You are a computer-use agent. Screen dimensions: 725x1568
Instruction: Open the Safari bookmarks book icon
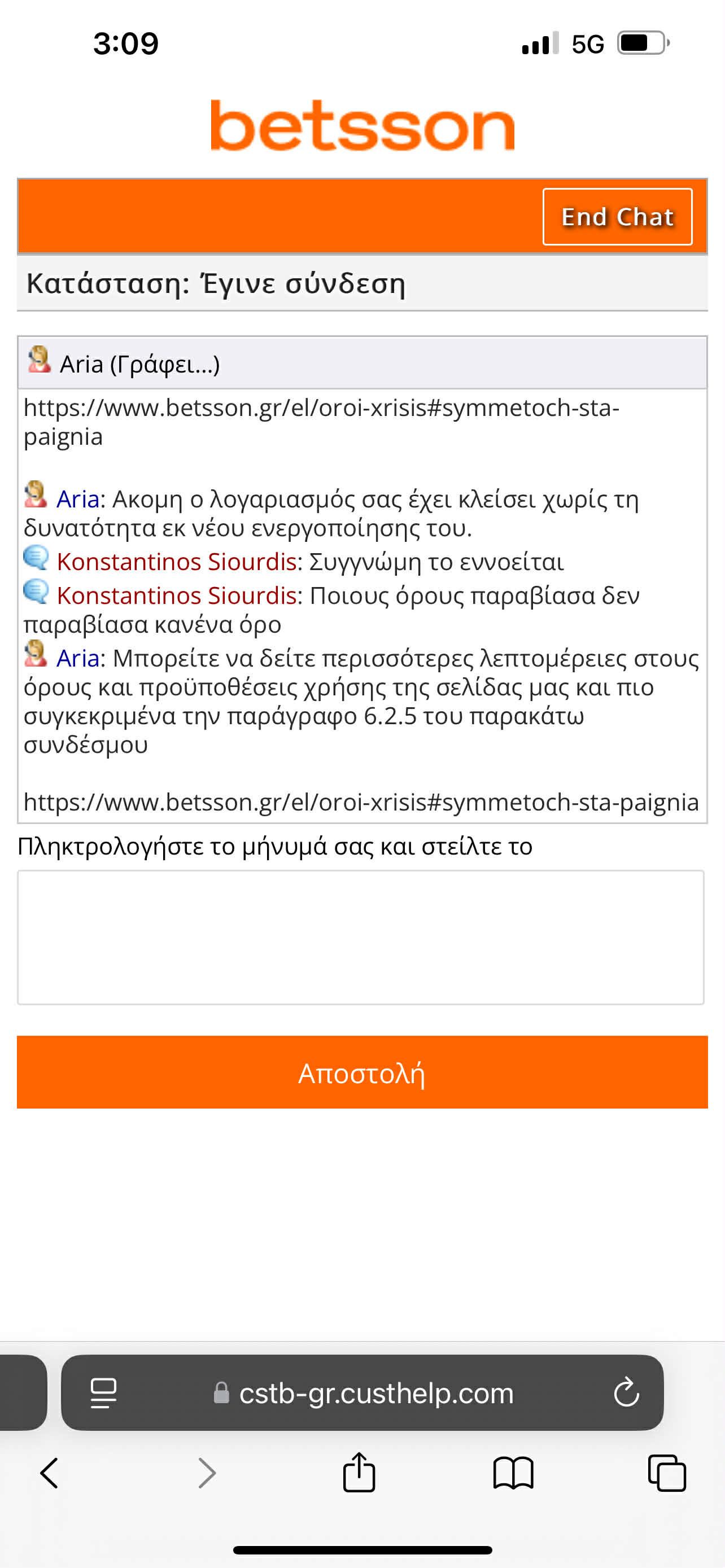click(513, 1474)
